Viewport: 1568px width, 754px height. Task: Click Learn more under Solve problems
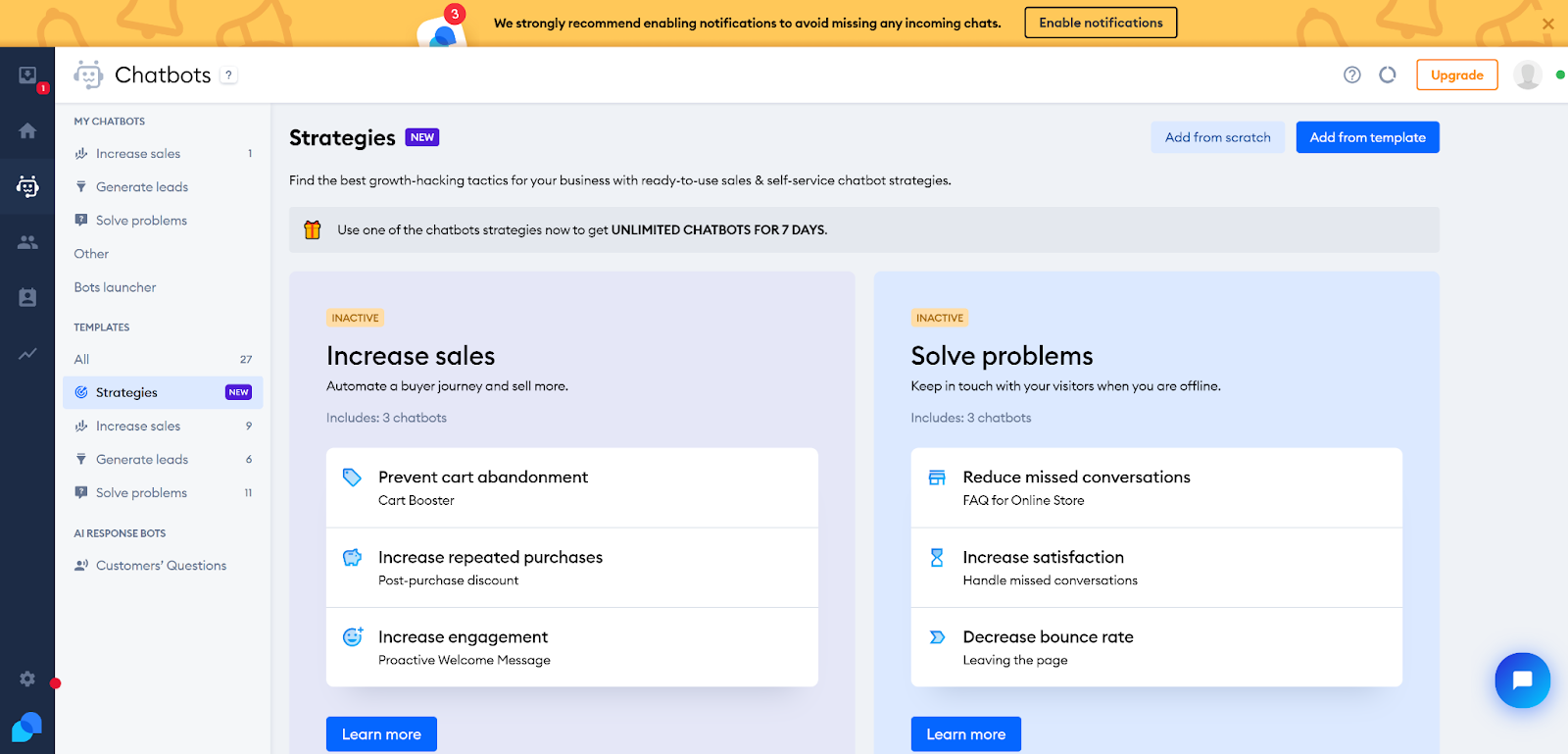[965, 734]
